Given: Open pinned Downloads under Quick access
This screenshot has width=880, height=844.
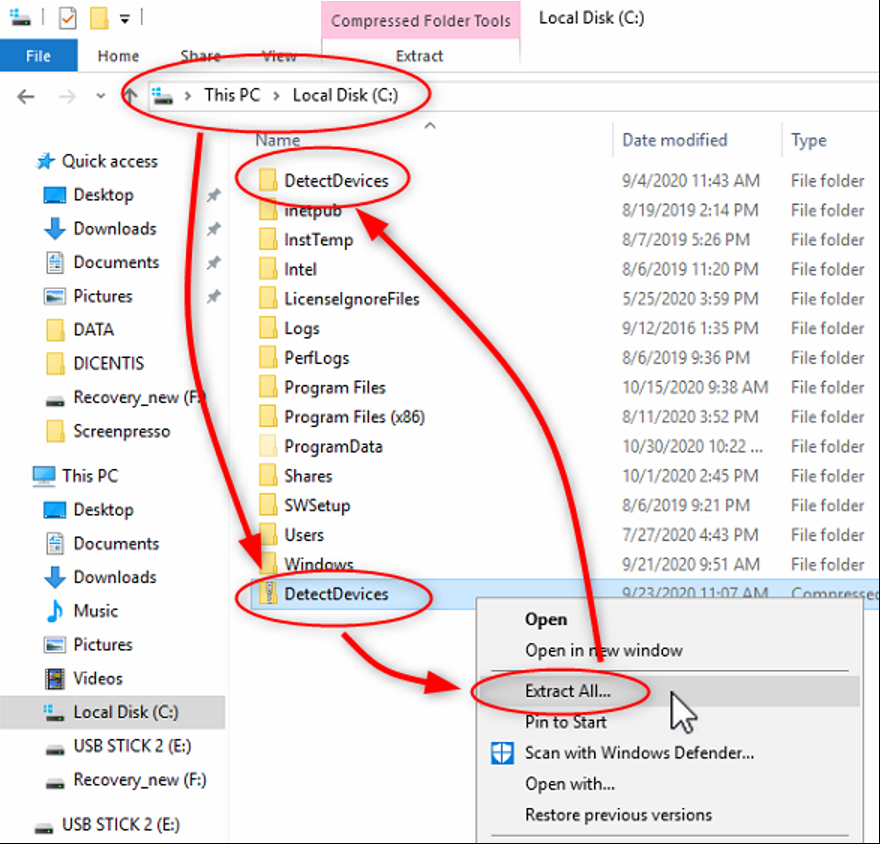Looking at the screenshot, I should point(114,228).
